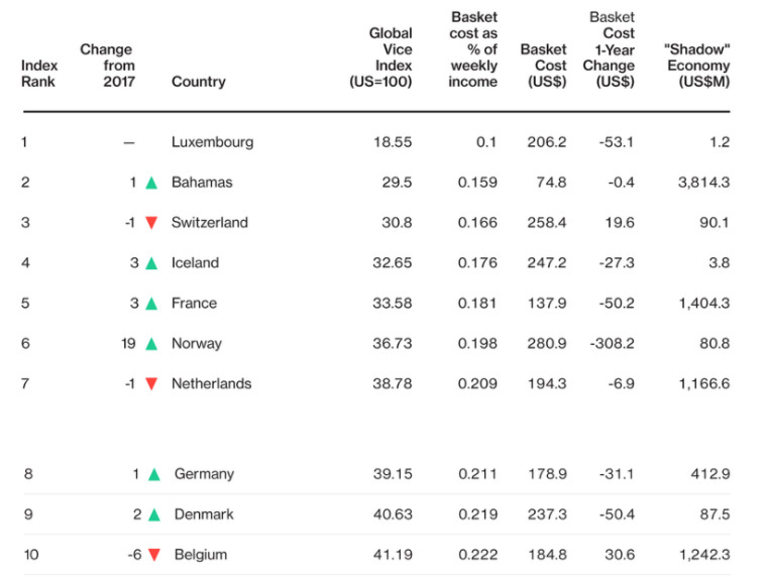Click the red down arrow beside Switzerland
Screen dimensions: 768x577
coord(151,223)
